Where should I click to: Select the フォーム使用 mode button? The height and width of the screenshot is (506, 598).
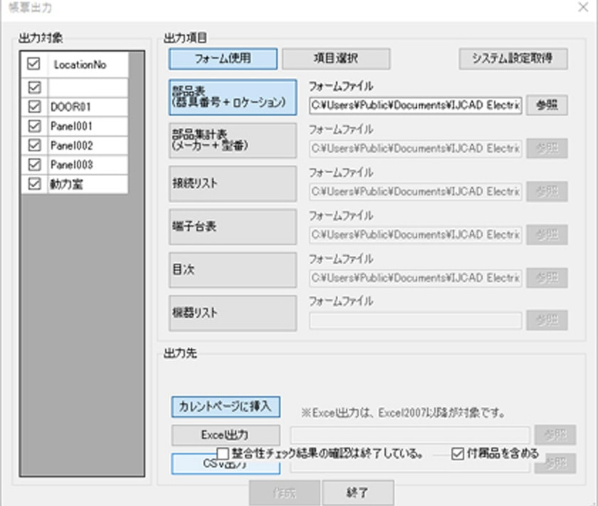point(223,59)
